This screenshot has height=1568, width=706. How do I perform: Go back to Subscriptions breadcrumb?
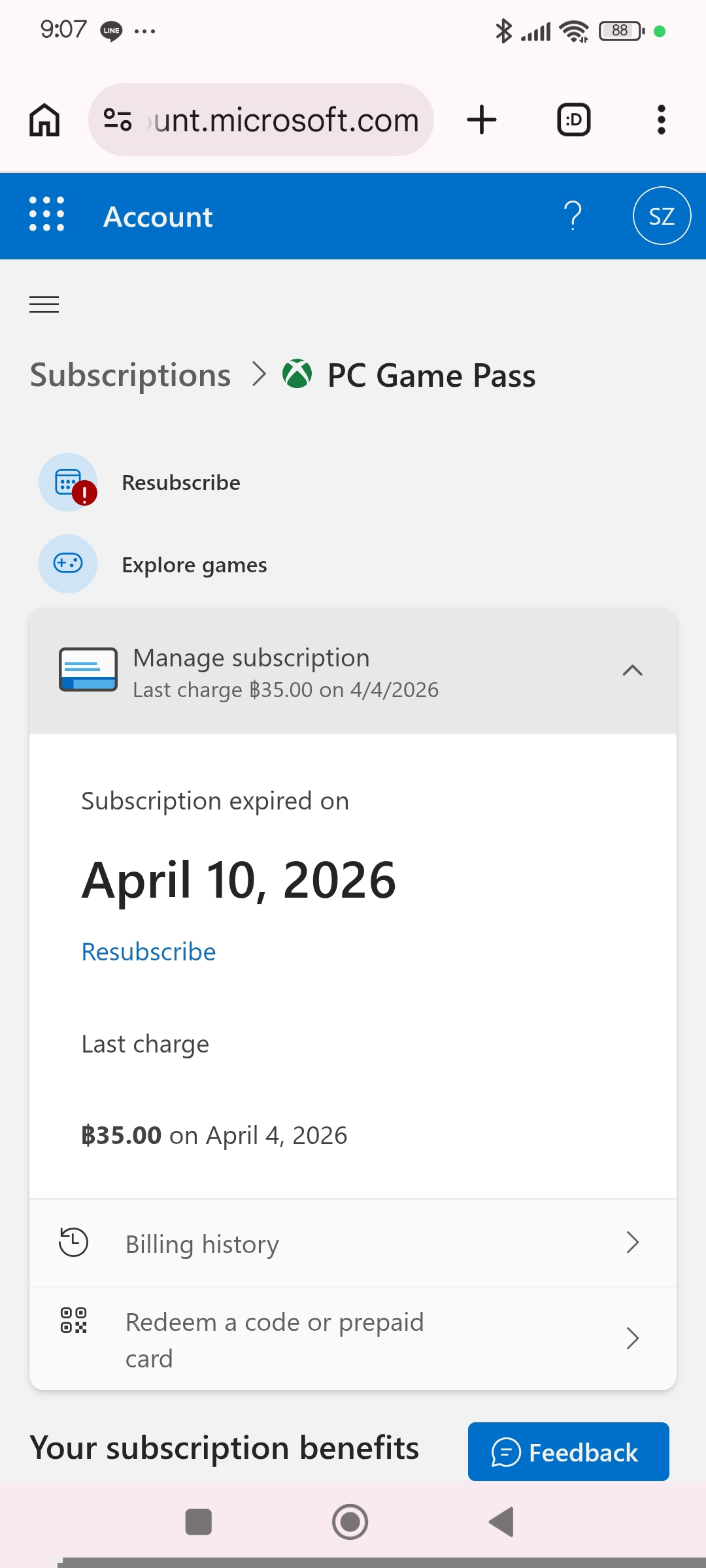click(130, 376)
